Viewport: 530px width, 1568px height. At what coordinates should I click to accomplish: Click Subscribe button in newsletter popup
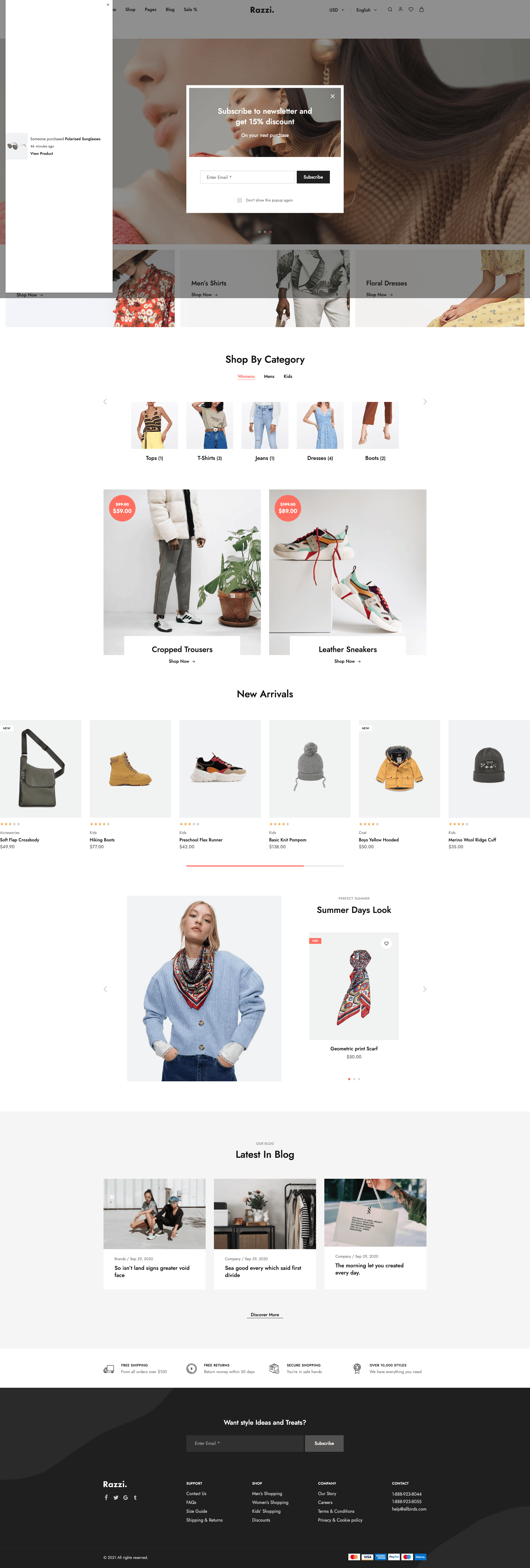click(x=313, y=177)
